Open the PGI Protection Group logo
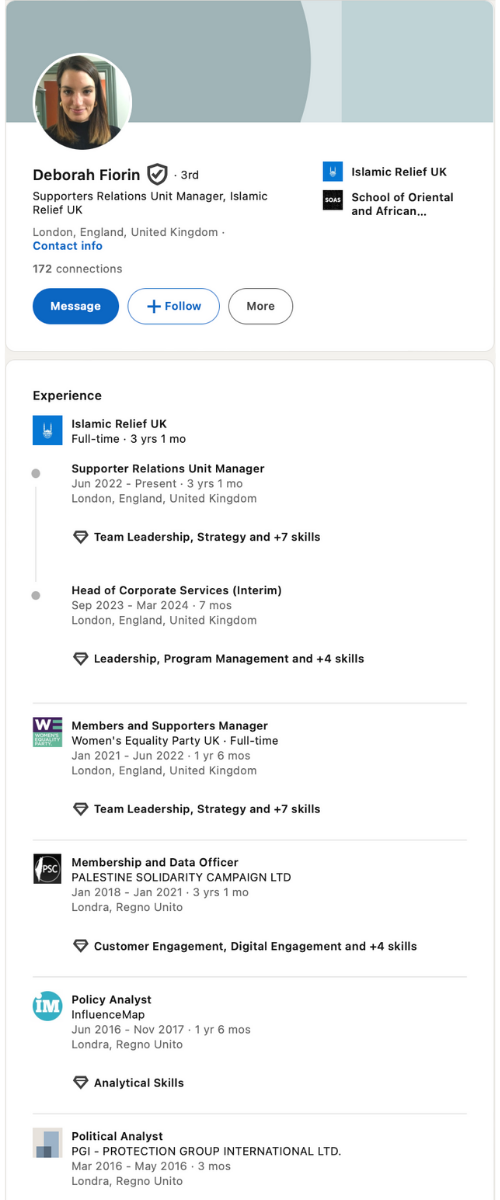The height and width of the screenshot is (1200, 500). (47, 1143)
